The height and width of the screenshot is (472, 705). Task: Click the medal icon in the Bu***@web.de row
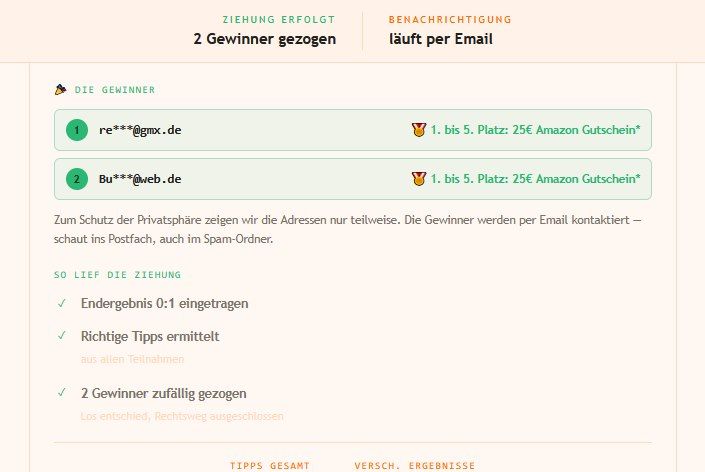point(419,179)
